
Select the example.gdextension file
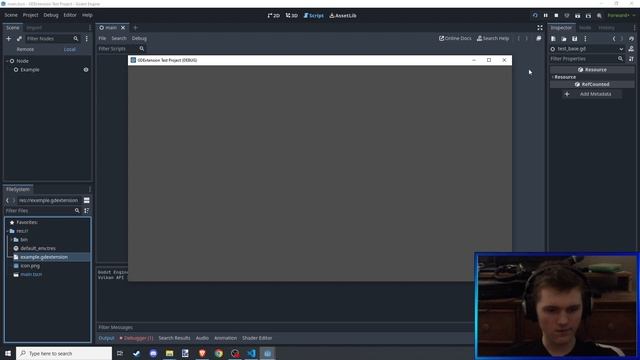44,257
